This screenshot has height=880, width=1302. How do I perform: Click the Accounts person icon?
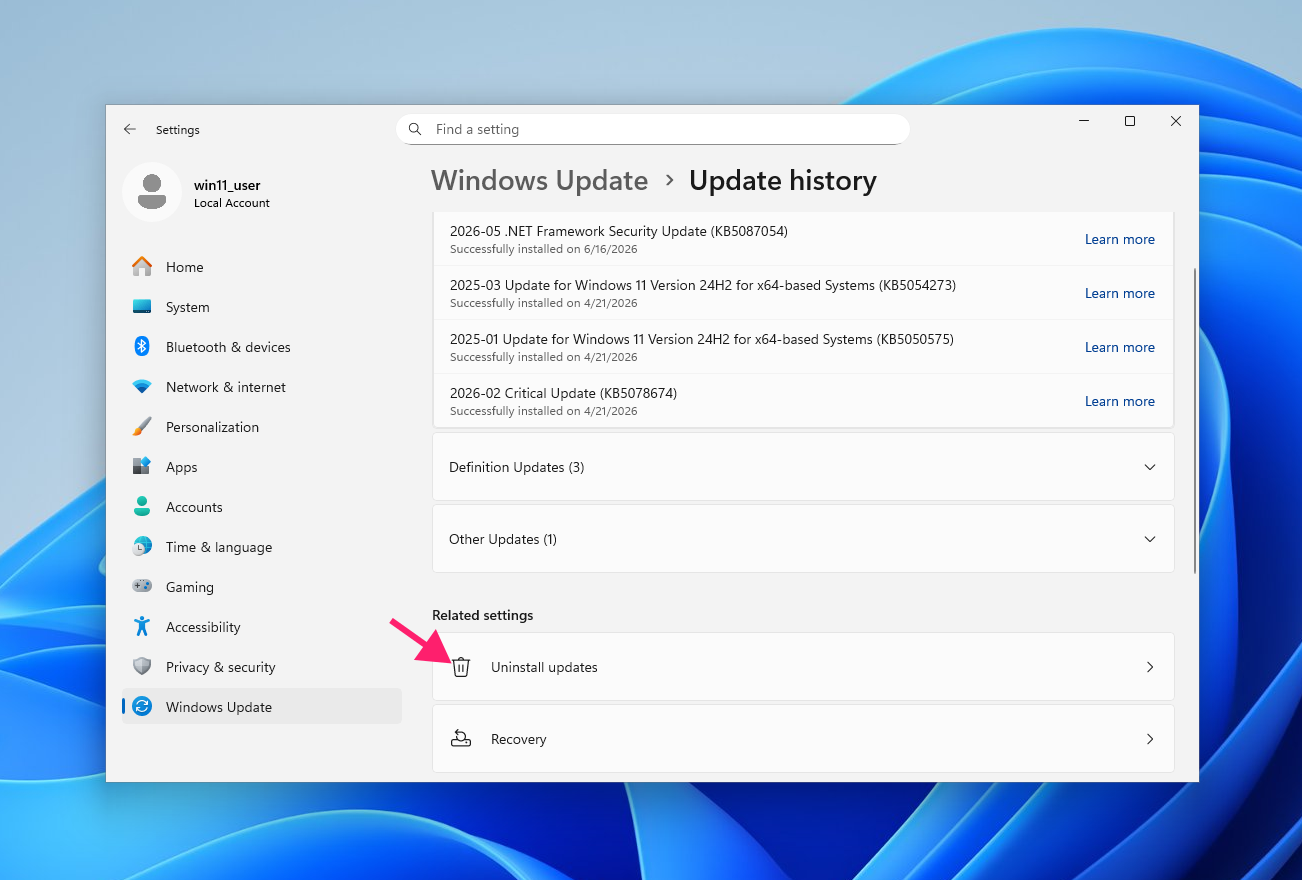point(142,507)
